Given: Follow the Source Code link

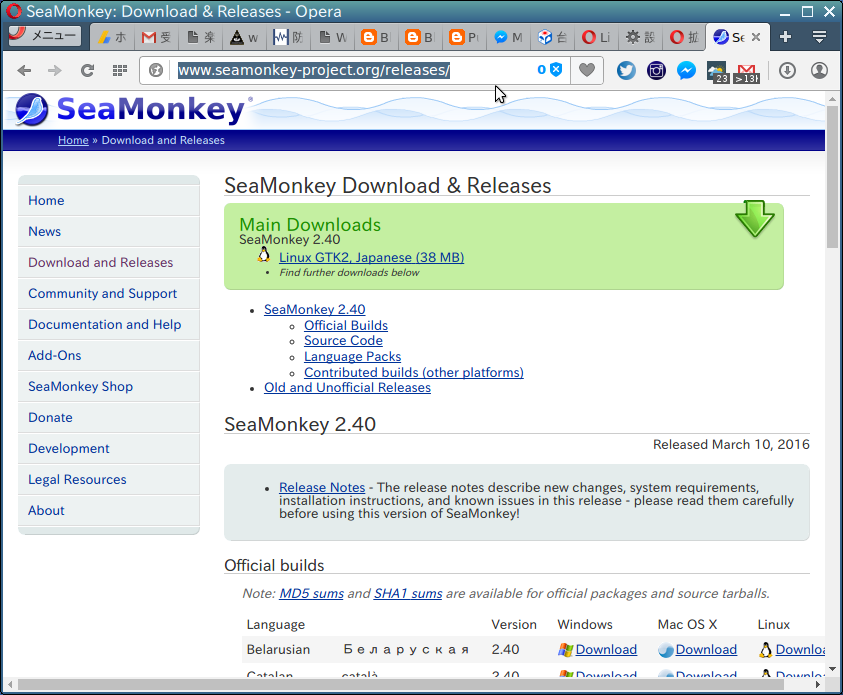Looking at the screenshot, I should tap(343, 341).
